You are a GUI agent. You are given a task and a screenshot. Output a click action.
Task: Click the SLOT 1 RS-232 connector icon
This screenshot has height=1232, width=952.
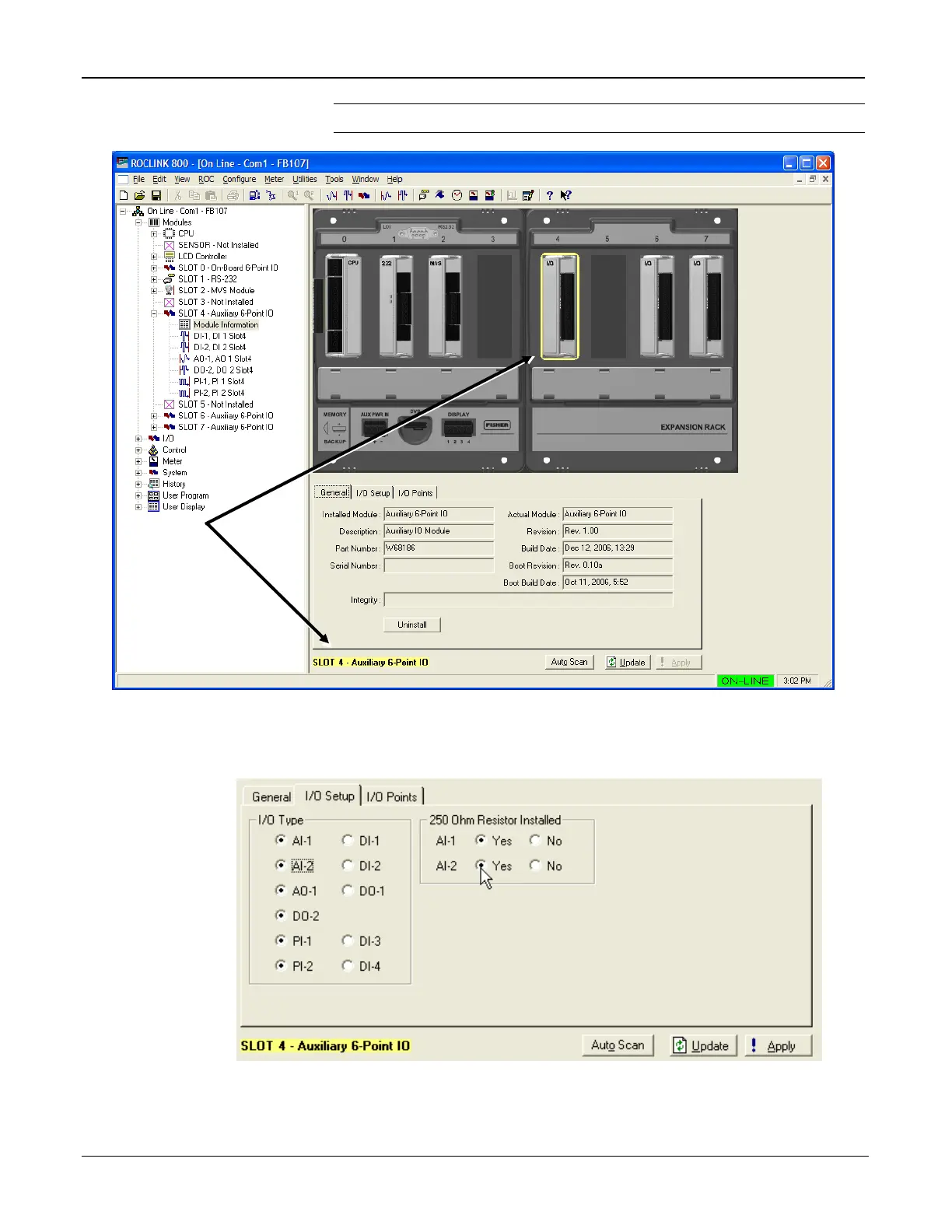169,278
